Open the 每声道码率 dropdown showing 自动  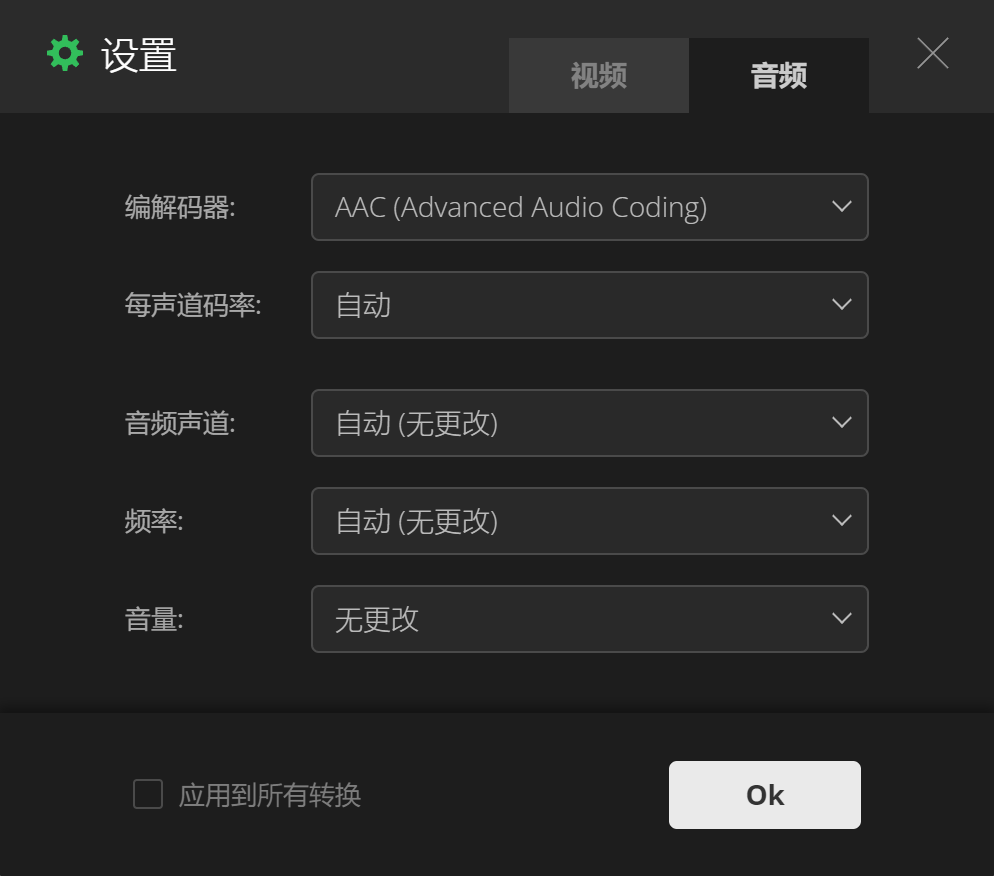590,305
